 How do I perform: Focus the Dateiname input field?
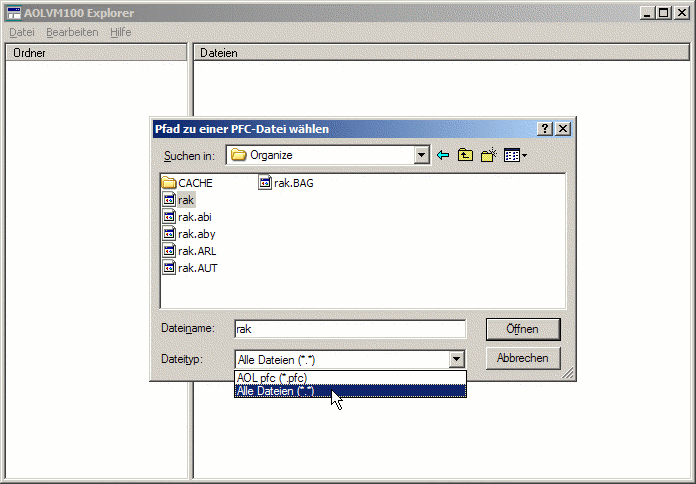tap(350, 329)
